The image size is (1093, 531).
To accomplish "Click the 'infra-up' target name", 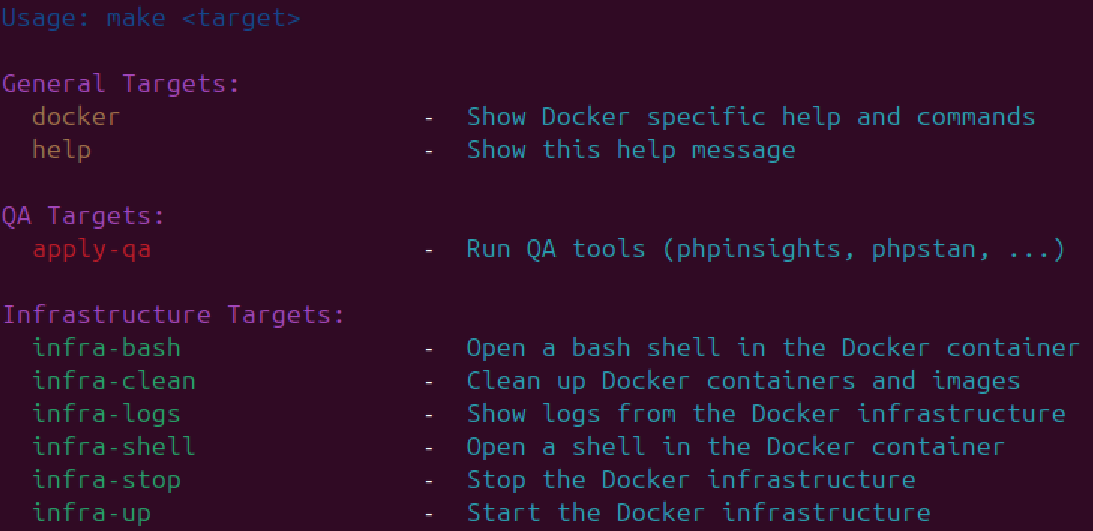I will tap(91, 513).
